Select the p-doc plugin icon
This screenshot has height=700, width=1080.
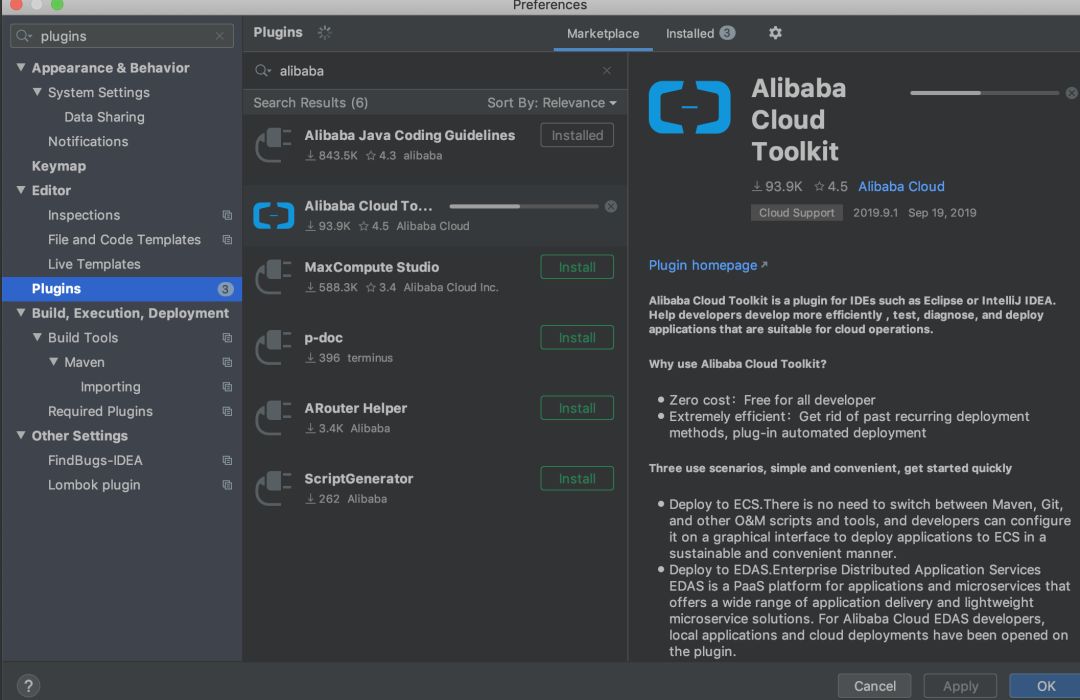click(273, 347)
